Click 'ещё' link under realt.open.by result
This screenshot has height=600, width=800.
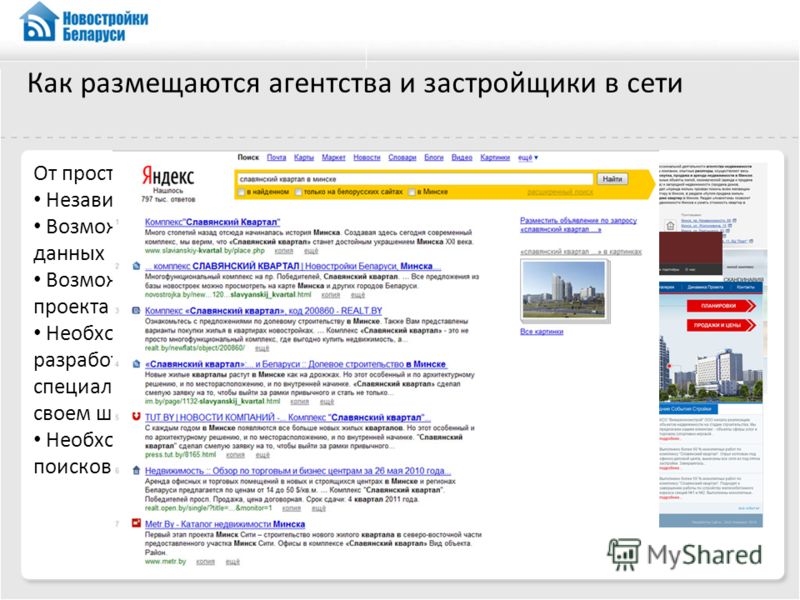[318, 508]
